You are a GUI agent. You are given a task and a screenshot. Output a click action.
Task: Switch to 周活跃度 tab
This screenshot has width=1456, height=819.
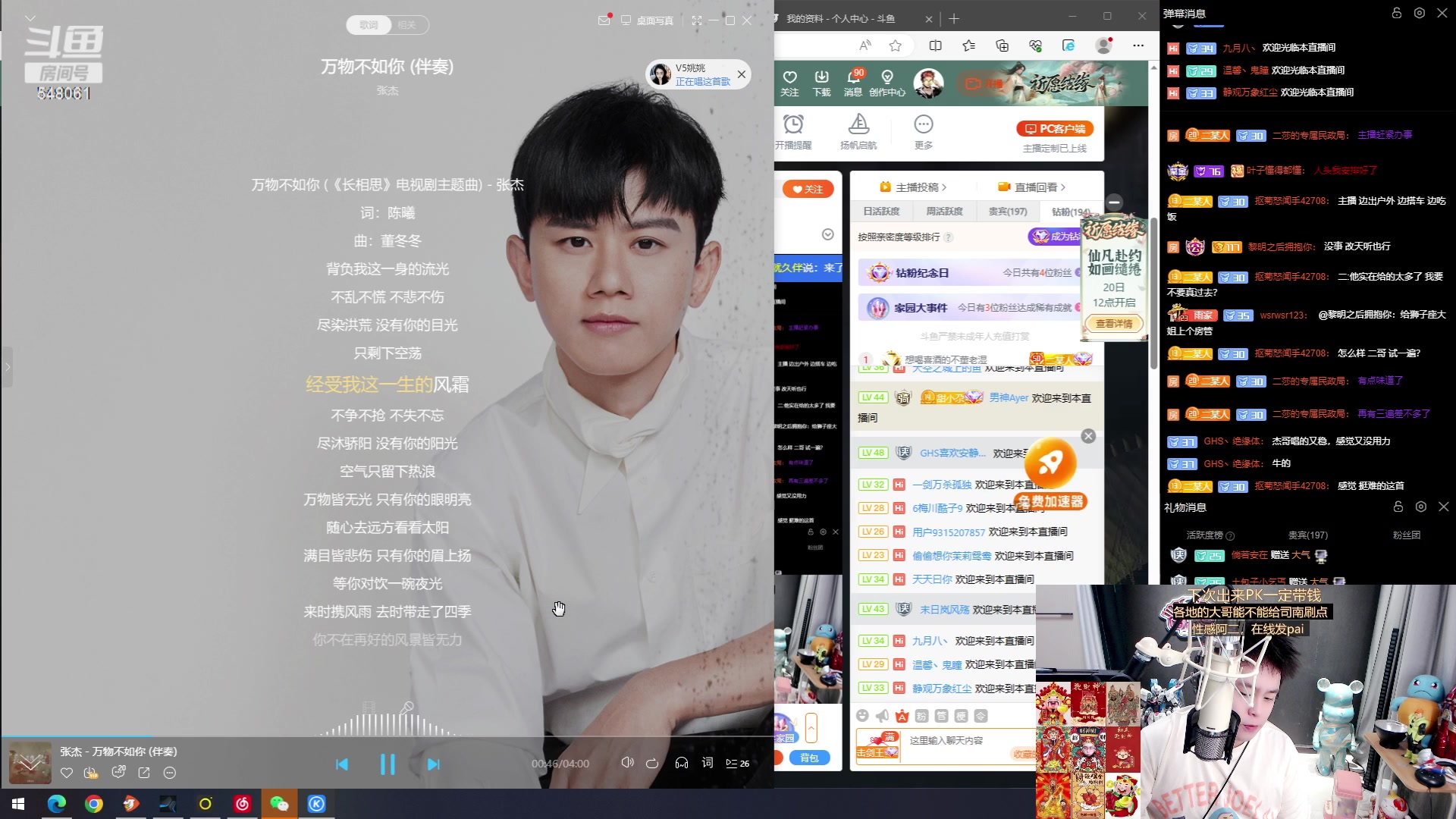tap(944, 212)
